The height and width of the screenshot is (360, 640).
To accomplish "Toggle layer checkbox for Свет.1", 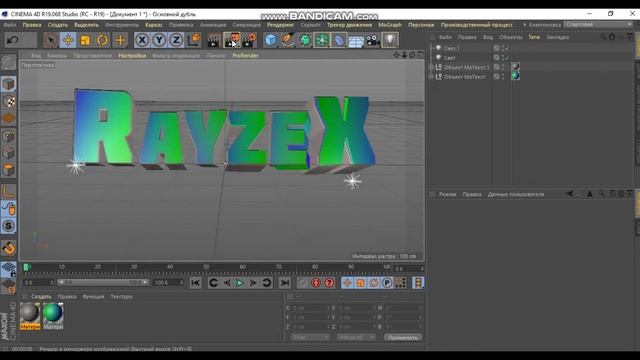I will coord(496,48).
